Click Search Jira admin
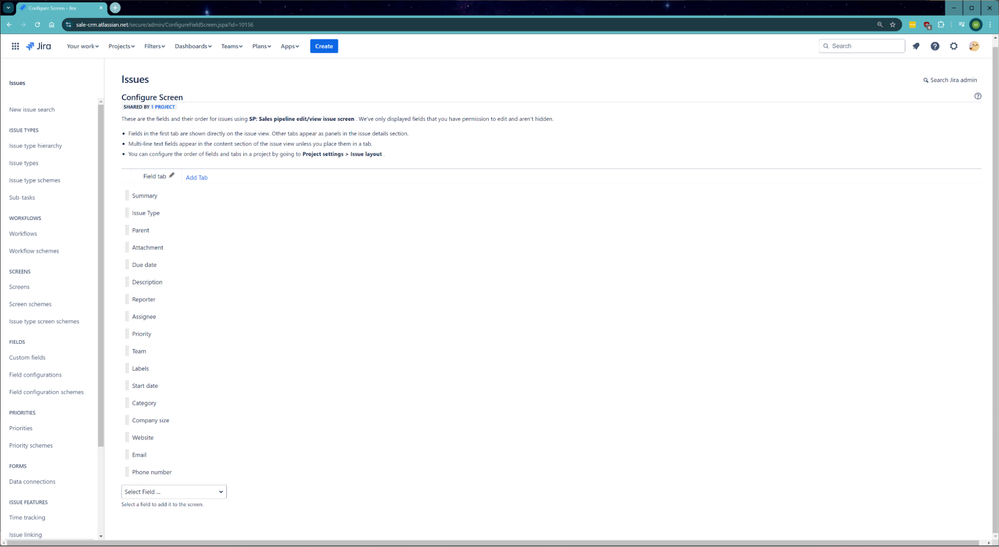This screenshot has width=999, height=547. tap(950, 80)
